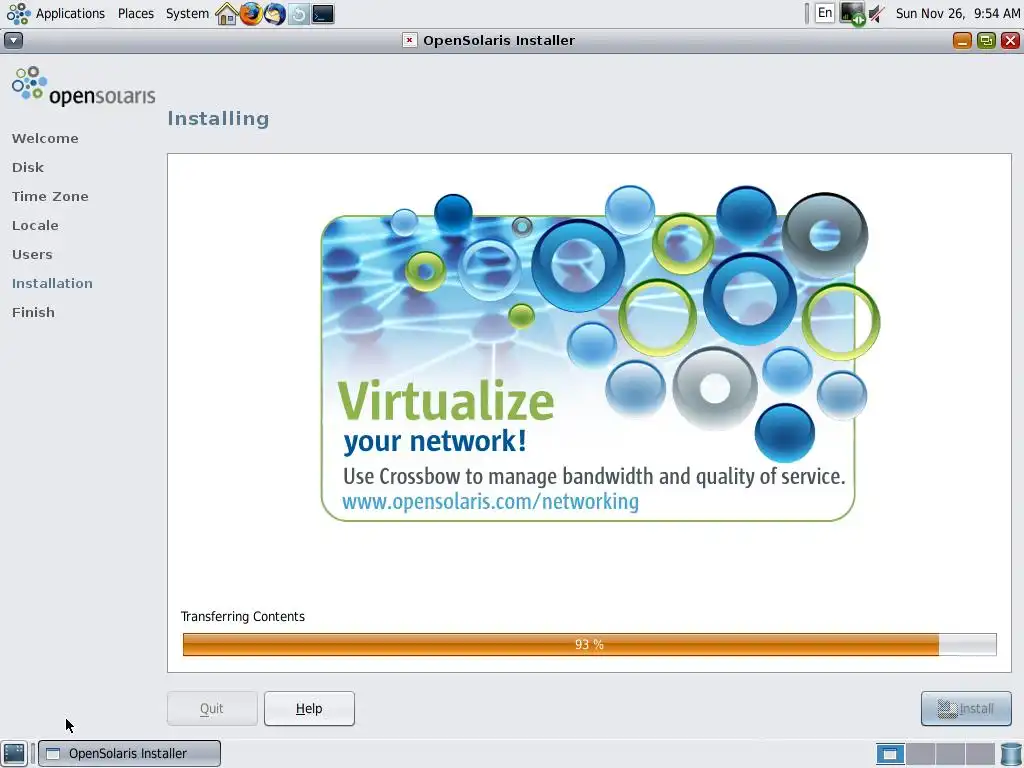
Task: Click the Installing page heading
Action: pyautogui.click(x=218, y=119)
